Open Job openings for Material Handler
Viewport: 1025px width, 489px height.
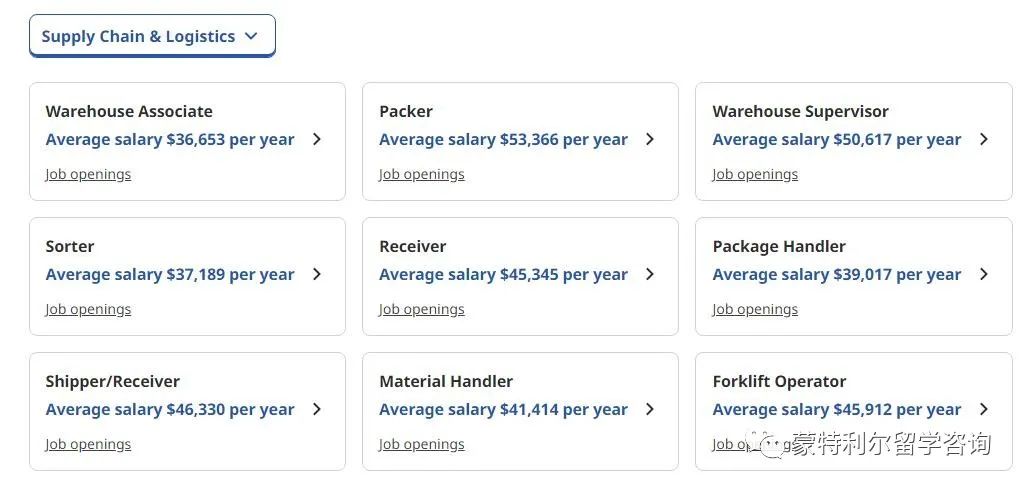(x=422, y=445)
